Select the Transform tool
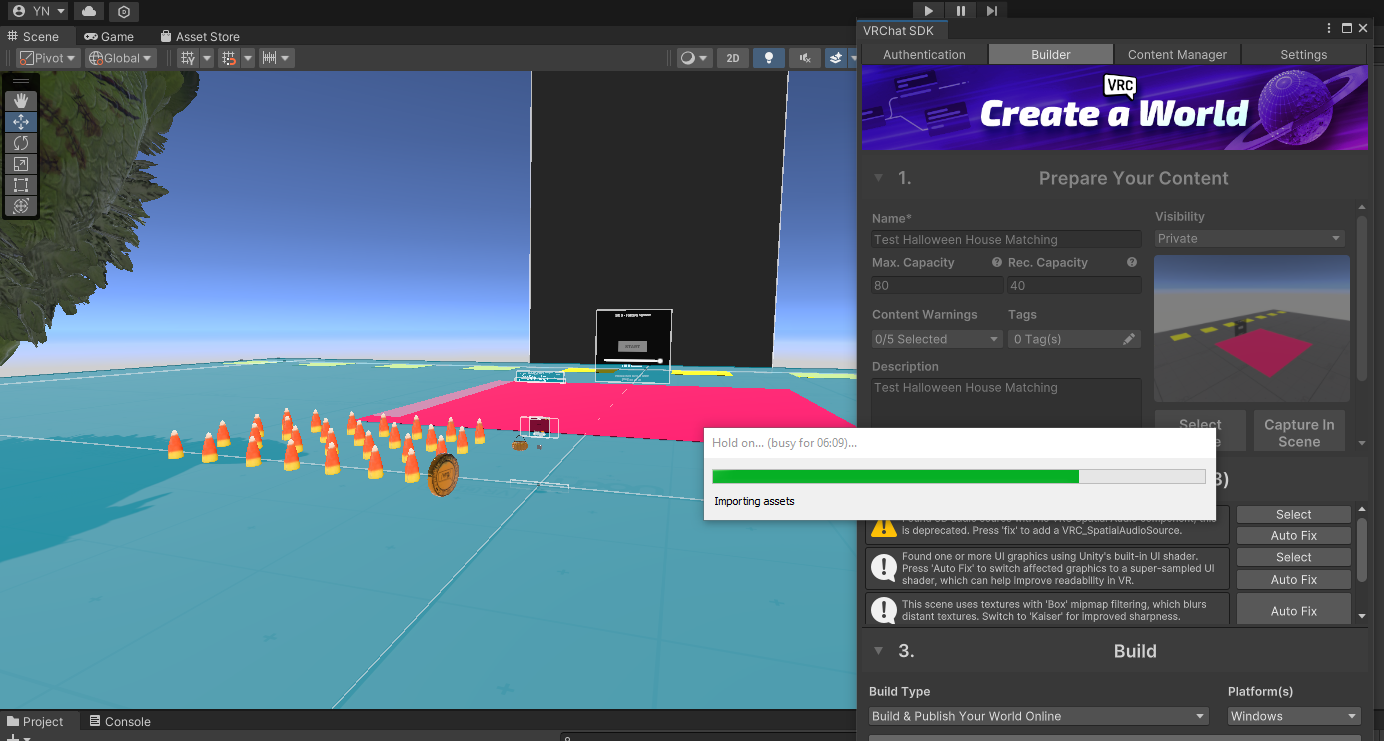The width and height of the screenshot is (1384, 741). click(21, 205)
